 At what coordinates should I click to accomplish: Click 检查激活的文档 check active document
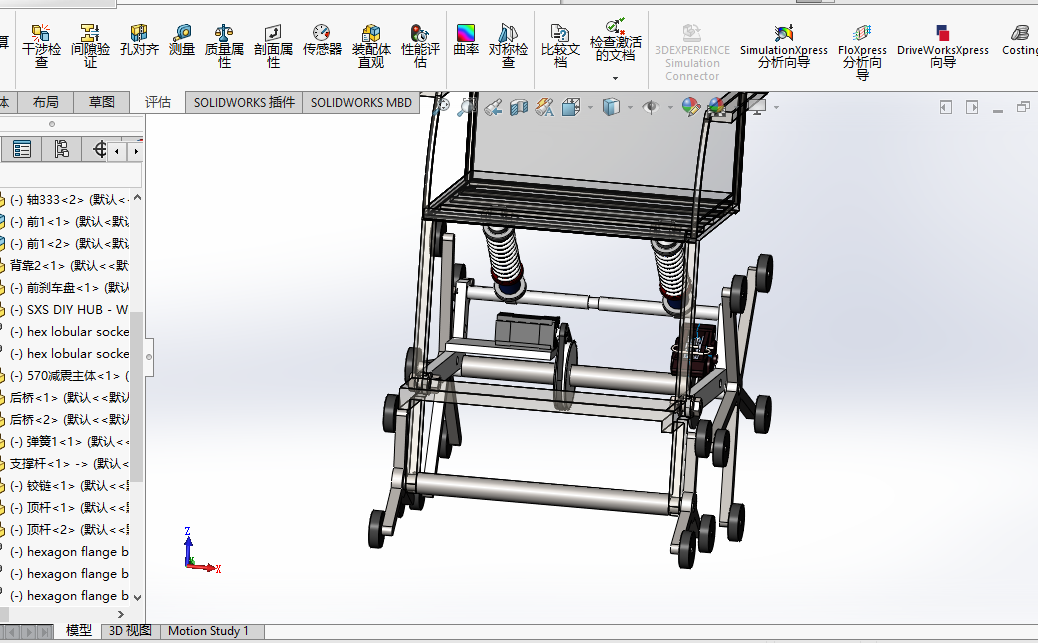coord(616,40)
